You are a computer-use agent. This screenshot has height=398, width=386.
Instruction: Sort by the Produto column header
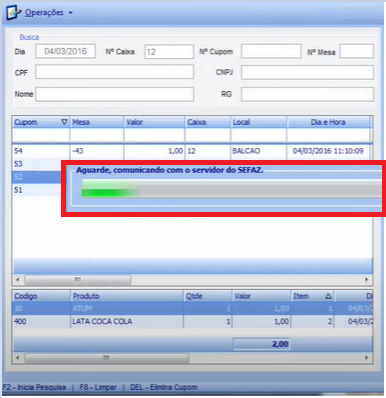(x=127, y=296)
